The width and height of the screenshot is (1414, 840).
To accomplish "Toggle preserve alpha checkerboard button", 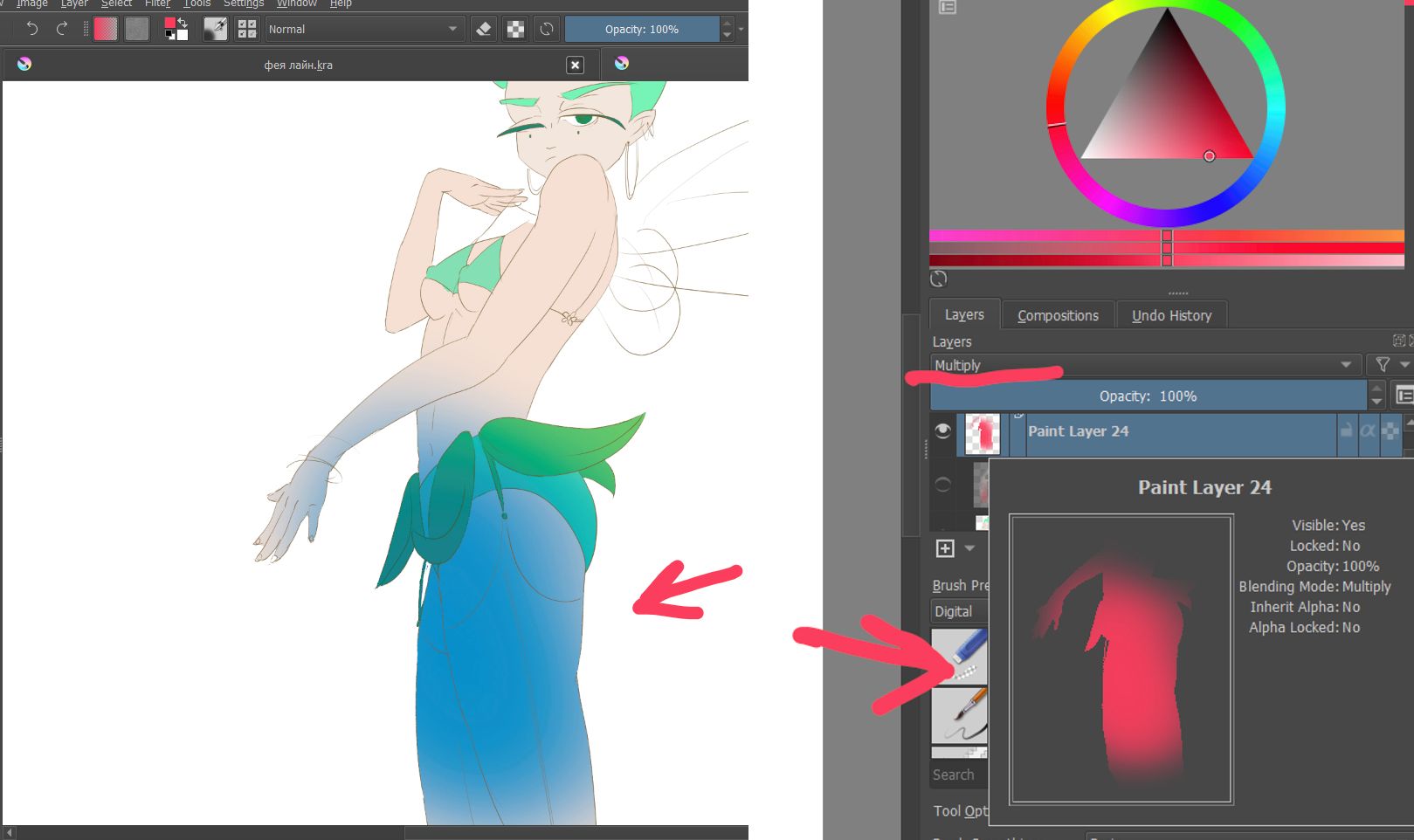I will coord(516,29).
